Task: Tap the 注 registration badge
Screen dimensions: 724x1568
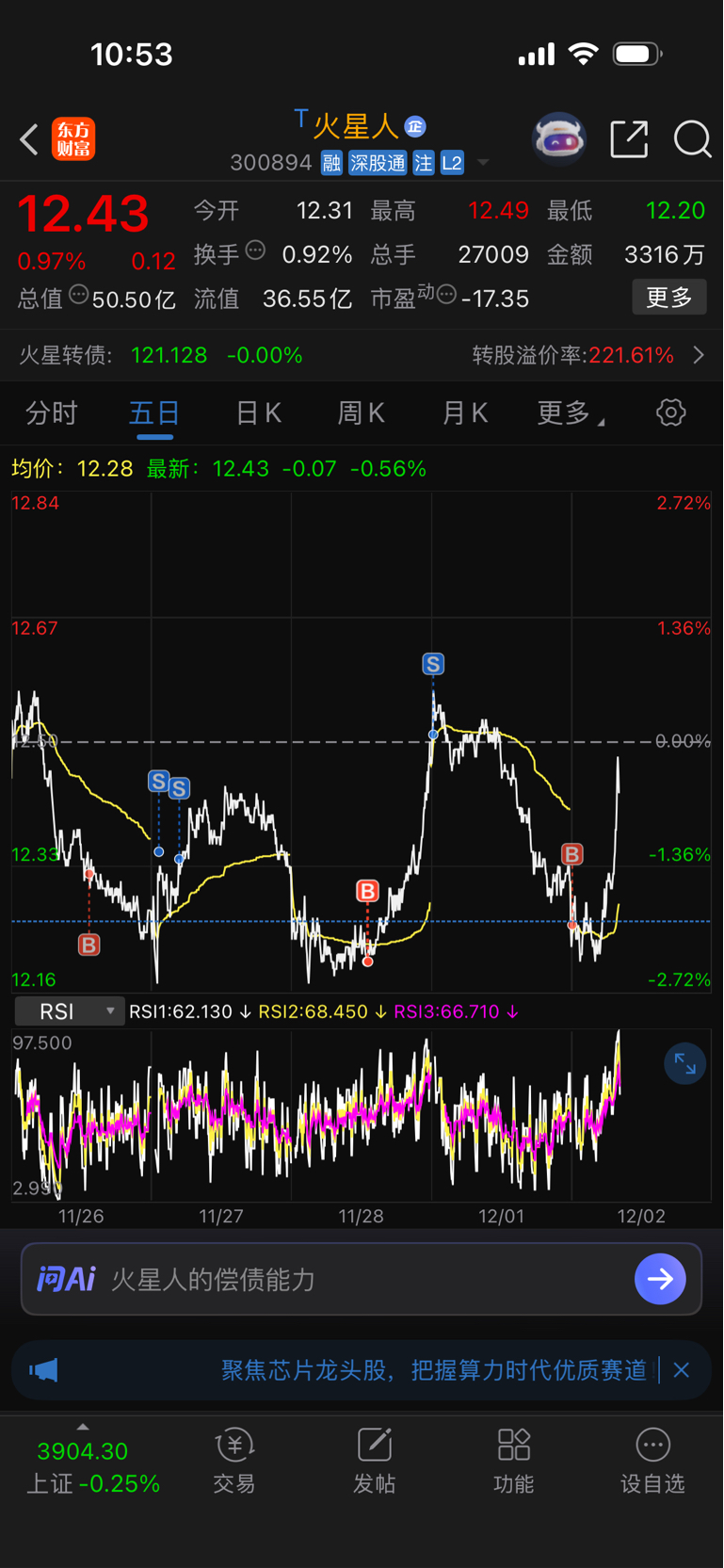Action: click(424, 163)
